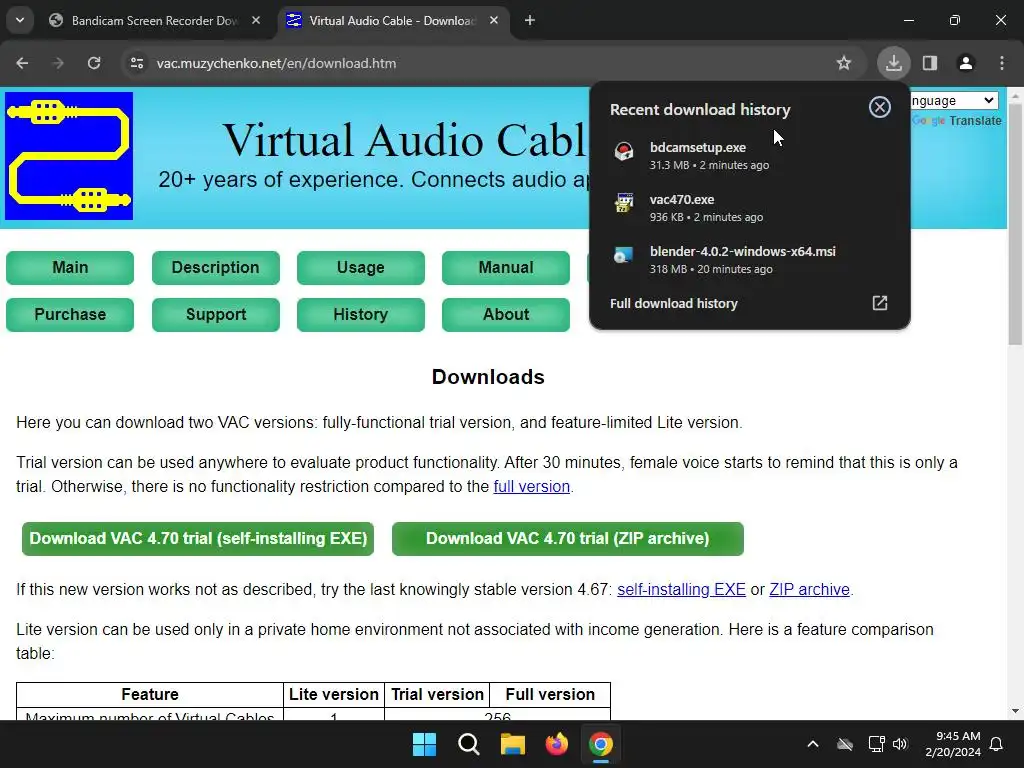Open the Purchase navigation button

(x=70, y=315)
